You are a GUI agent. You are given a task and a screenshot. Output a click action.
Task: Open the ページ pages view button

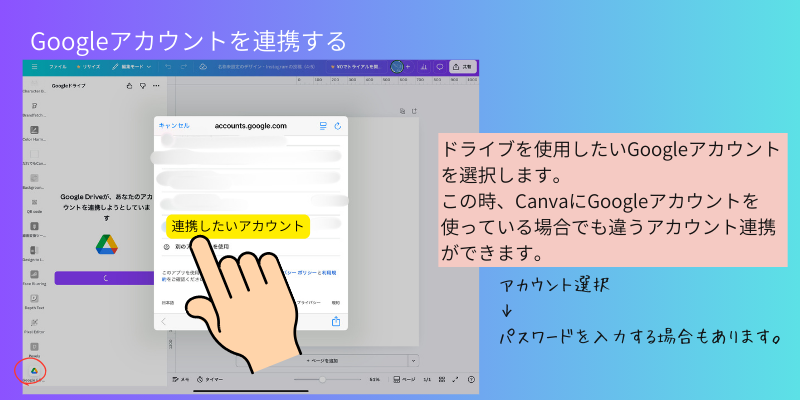click(404, 379)
